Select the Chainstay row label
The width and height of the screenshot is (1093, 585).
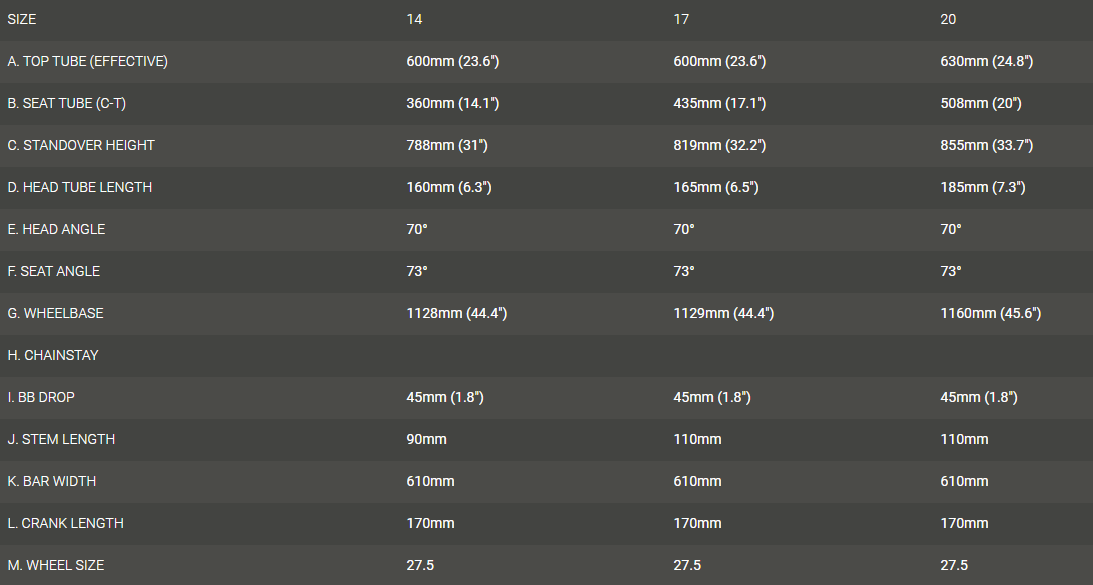(53, 356)
